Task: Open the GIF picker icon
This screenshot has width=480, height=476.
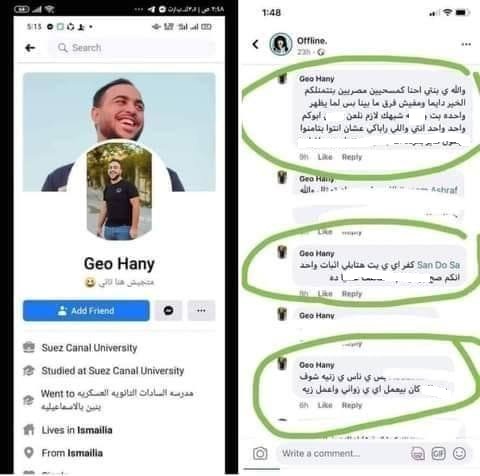Action: (x=438, y=453)
